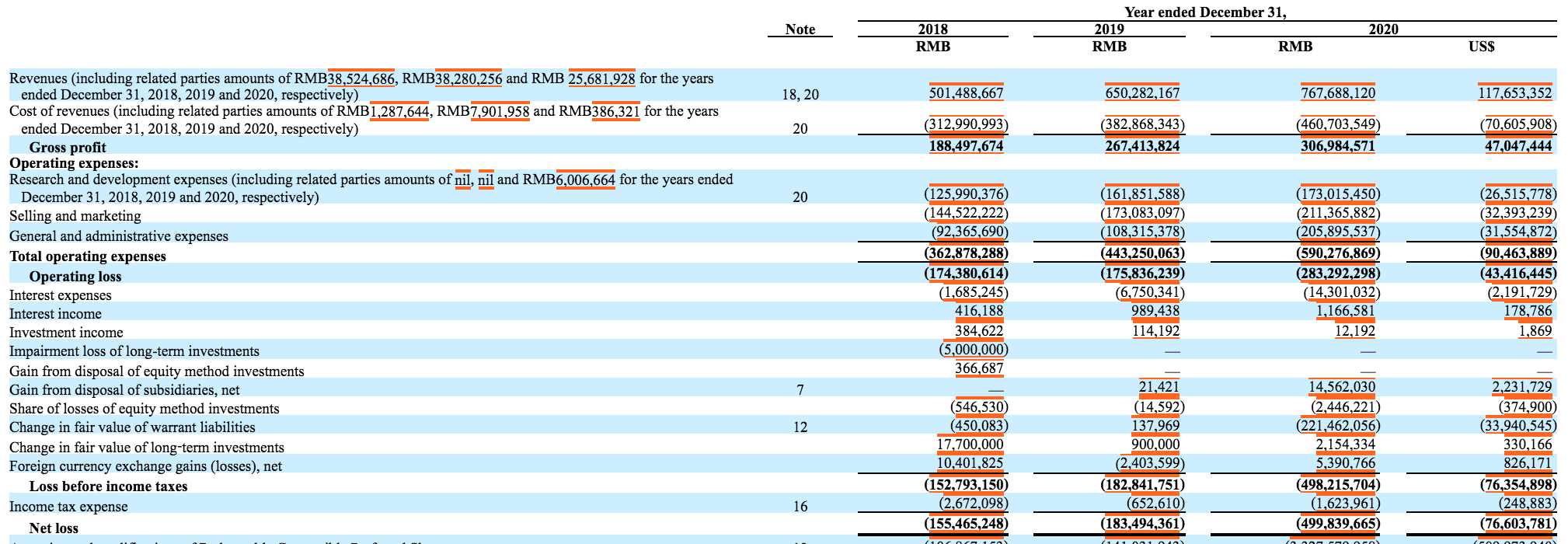Select 2019 gross profit 267,413,824
1568x544 pixels.
click(1141, 147)
